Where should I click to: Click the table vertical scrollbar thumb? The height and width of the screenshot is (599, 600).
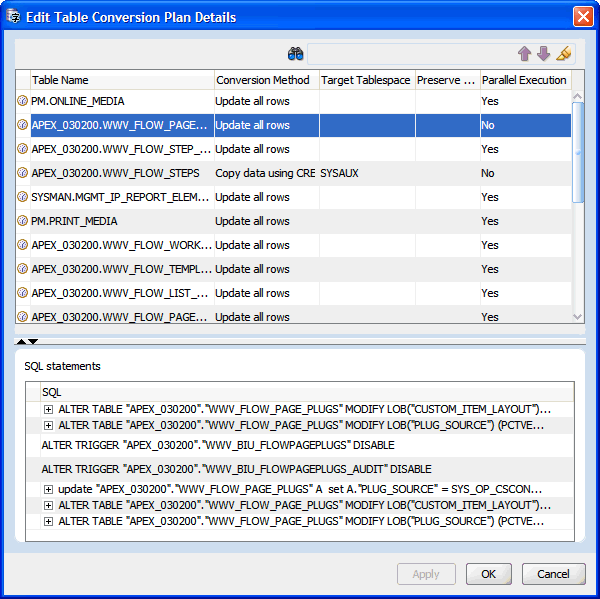point(577,152)
